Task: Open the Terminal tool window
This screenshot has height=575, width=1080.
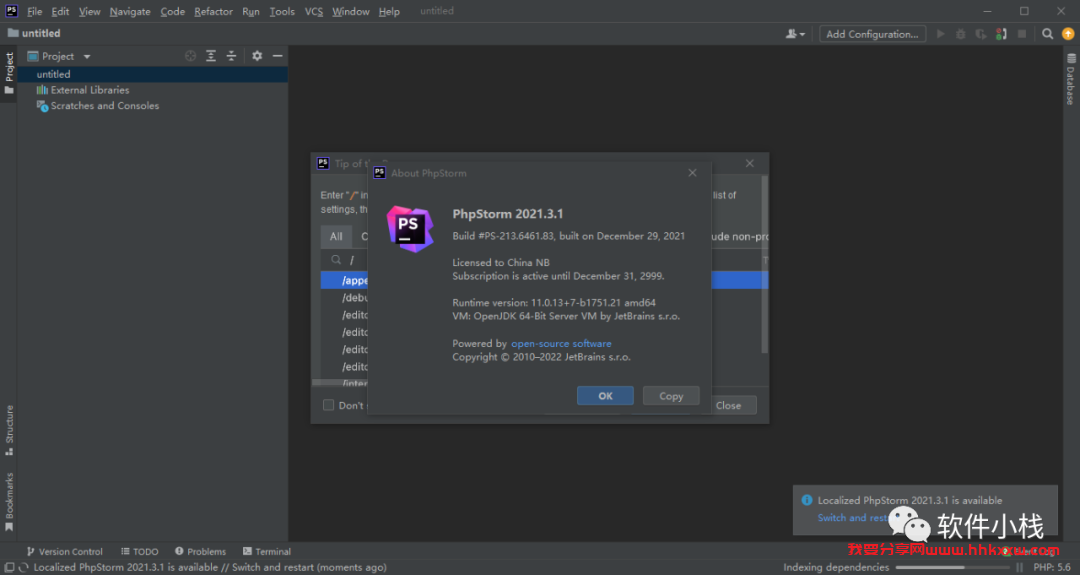Action: point(267,552)
